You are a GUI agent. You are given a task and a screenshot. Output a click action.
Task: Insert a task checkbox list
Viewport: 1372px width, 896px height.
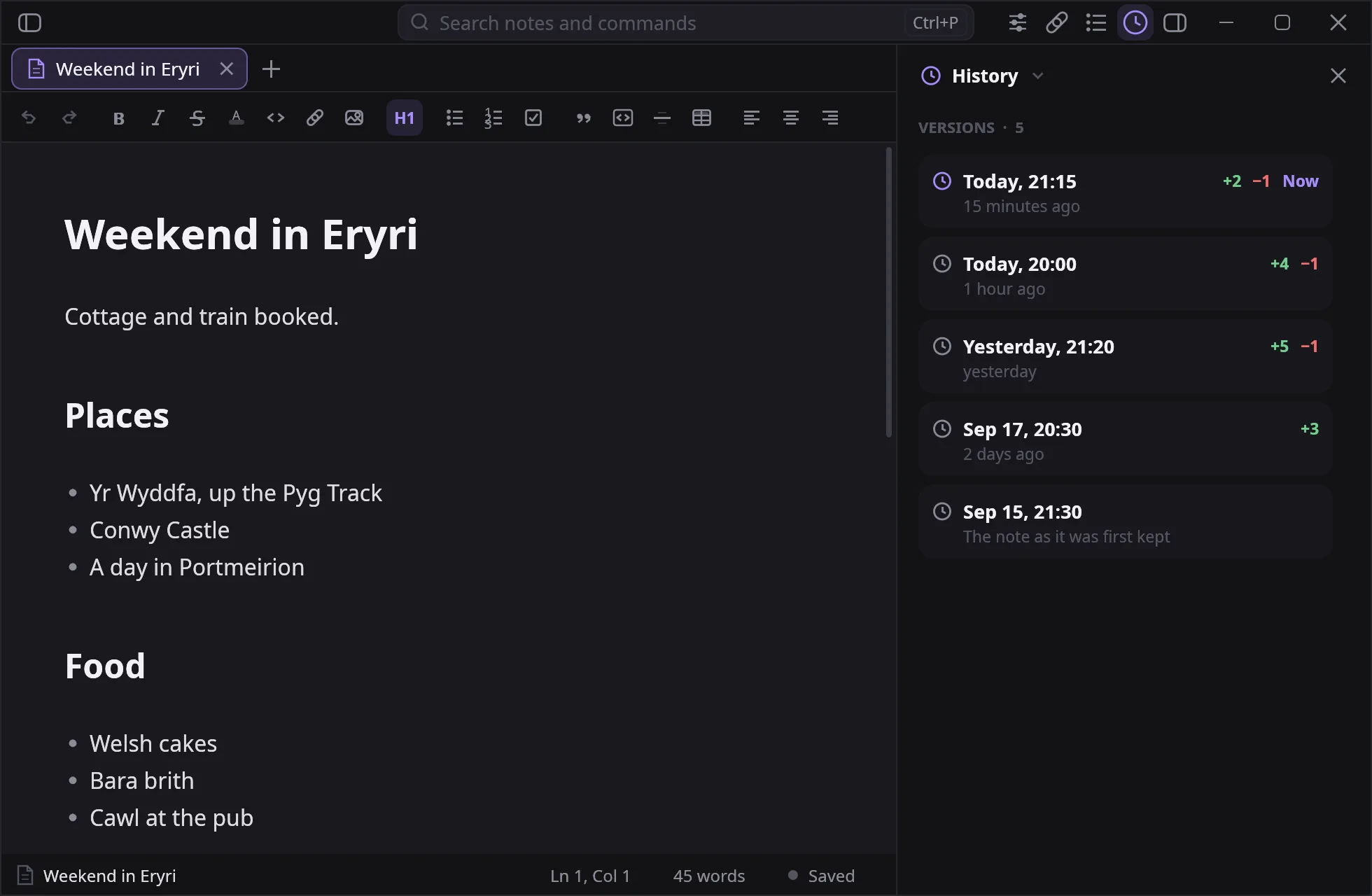click(x=533, y=118)
